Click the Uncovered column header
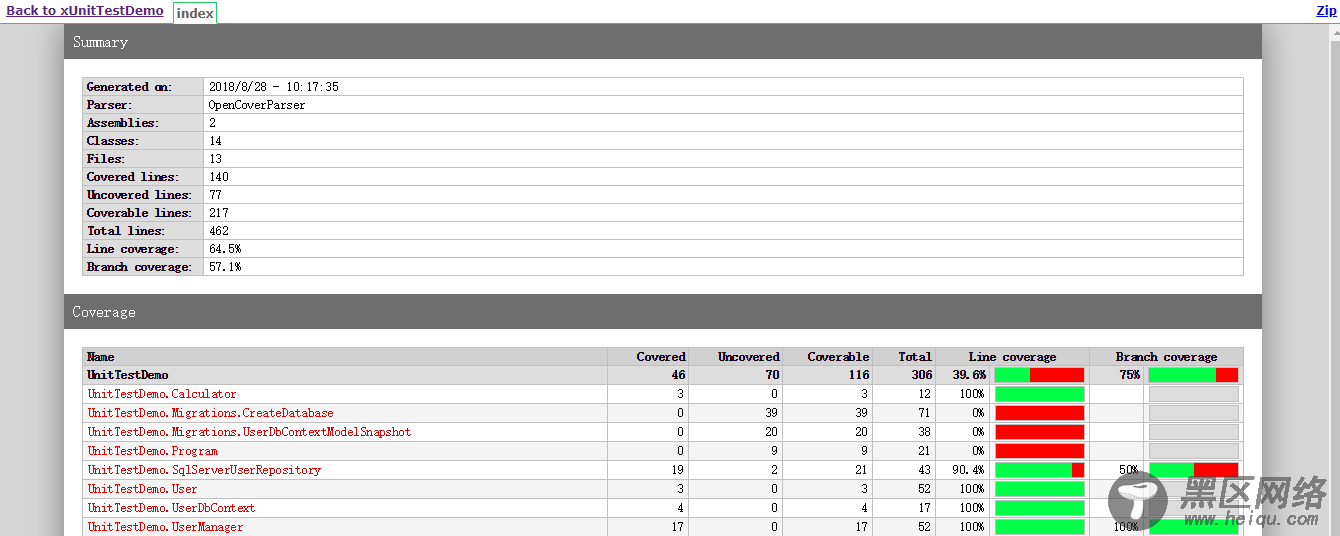The image size is (1340, 536). (748, 357)
